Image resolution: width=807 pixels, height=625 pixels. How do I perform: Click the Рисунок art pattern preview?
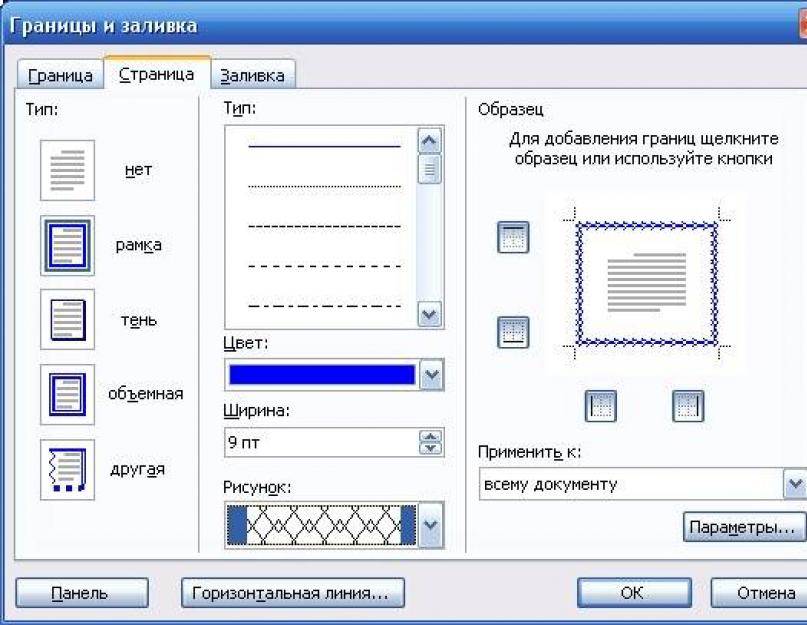point(322,525)
